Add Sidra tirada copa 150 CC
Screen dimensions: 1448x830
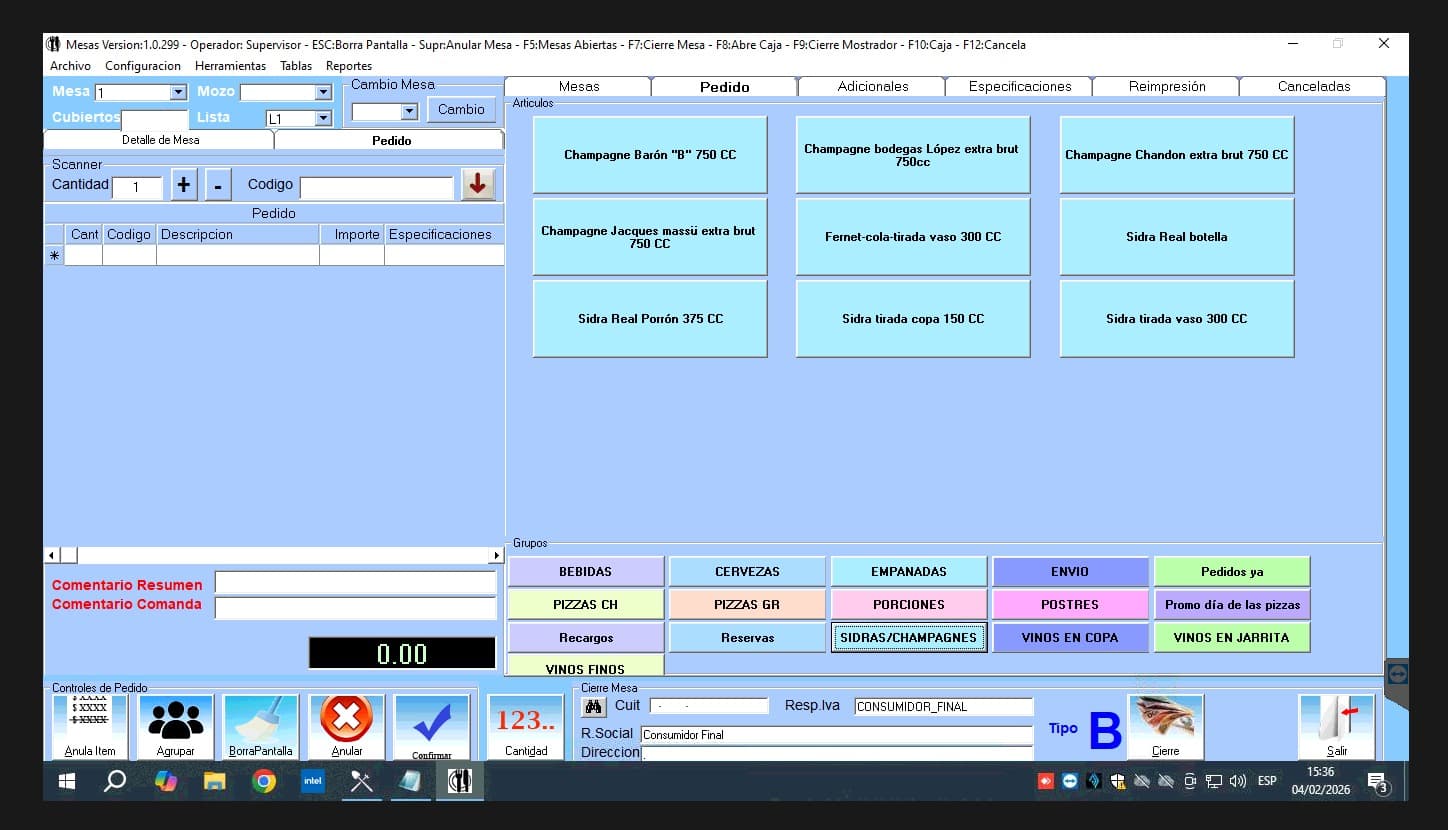click(x=913, y=319)
